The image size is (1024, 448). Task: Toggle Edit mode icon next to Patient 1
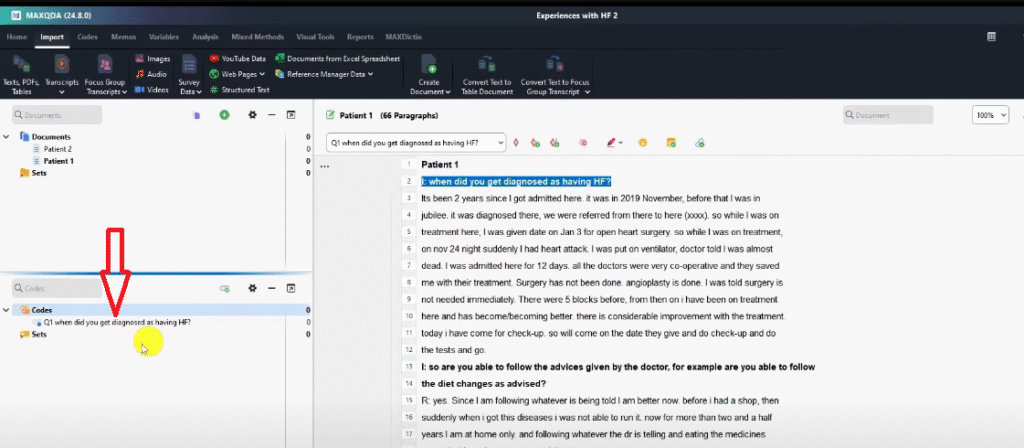coord(330,115)
